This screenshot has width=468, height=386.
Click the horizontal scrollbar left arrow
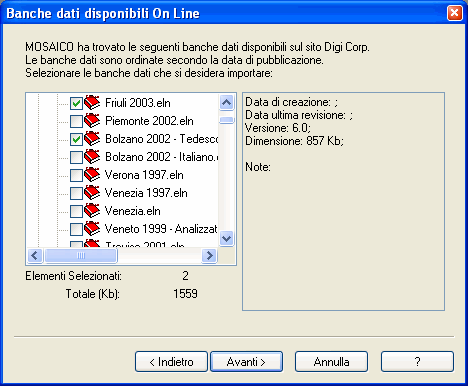pos(35,256)
